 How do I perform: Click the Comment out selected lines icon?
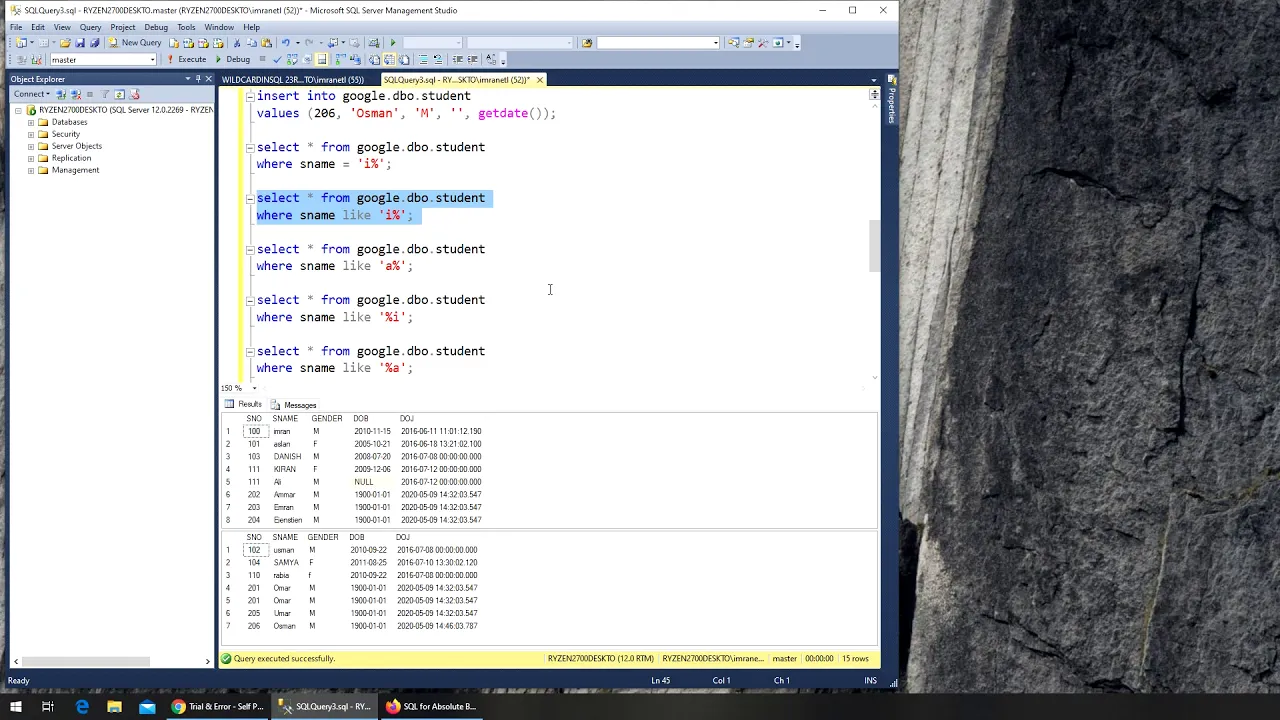coord(422,59)
